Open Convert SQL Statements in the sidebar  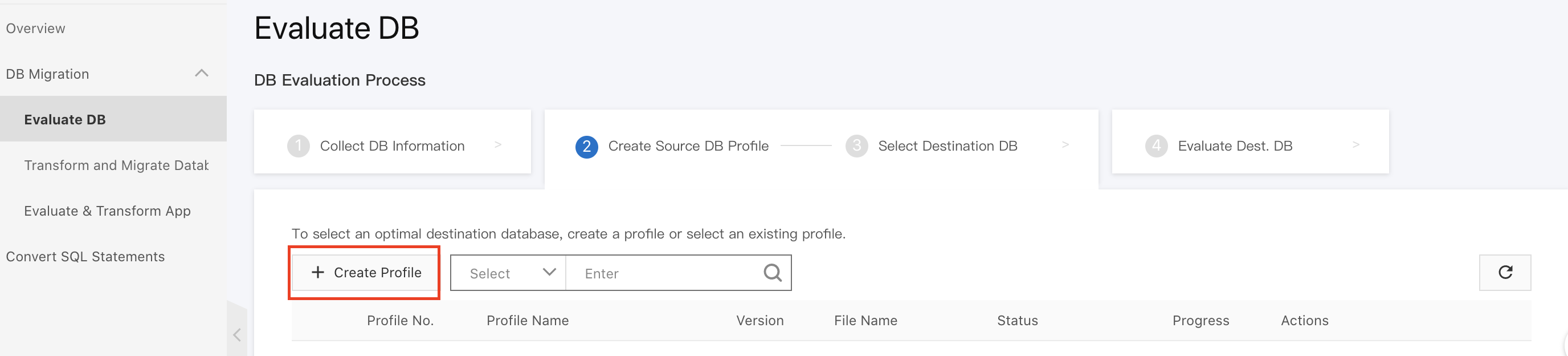tap(85, 257)
